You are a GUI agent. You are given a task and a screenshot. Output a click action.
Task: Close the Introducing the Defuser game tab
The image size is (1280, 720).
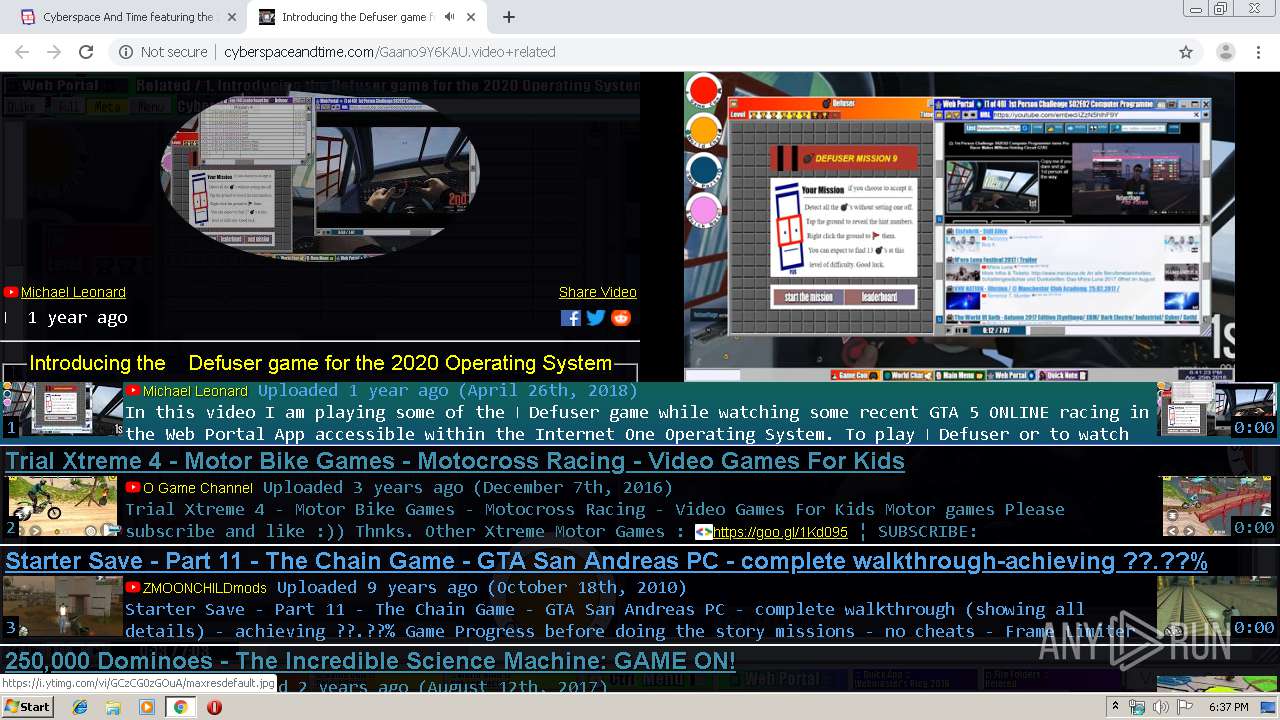[x=473, y=17]
